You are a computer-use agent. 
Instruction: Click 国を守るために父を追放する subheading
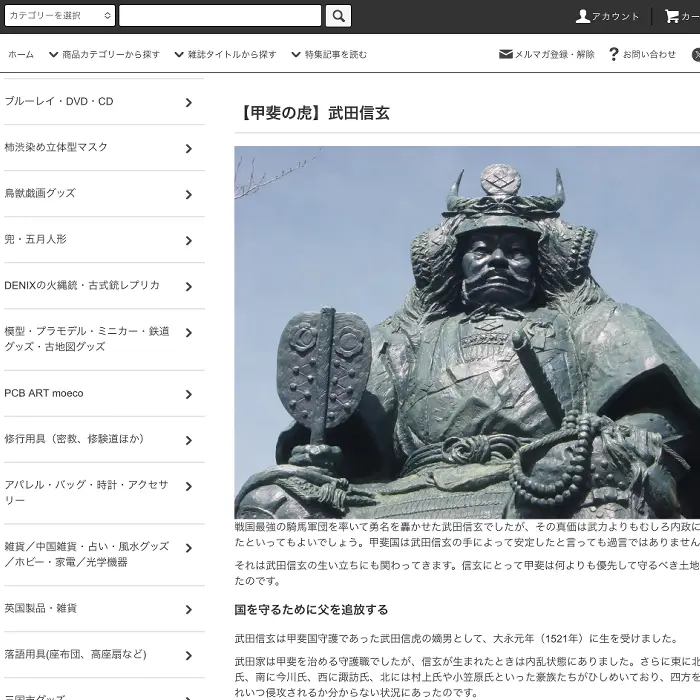pyautogui.click(x=311, y=609)
